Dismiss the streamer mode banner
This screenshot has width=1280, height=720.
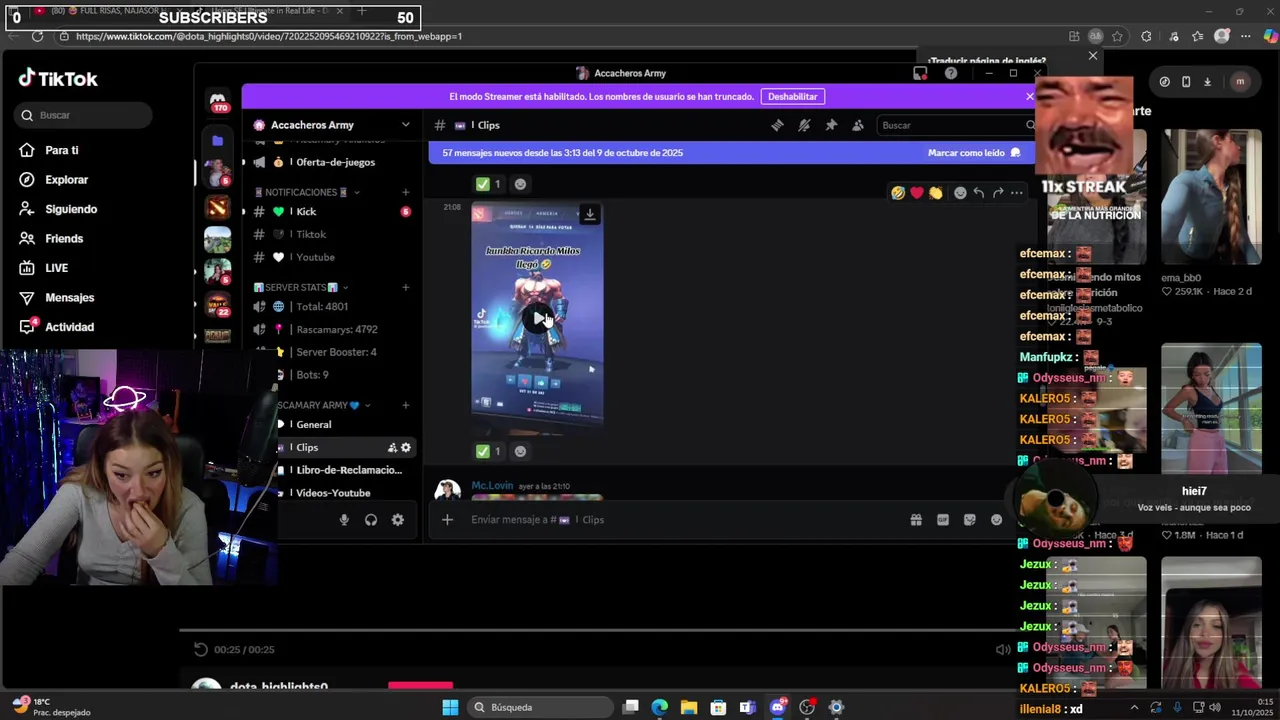(1029, 97)
